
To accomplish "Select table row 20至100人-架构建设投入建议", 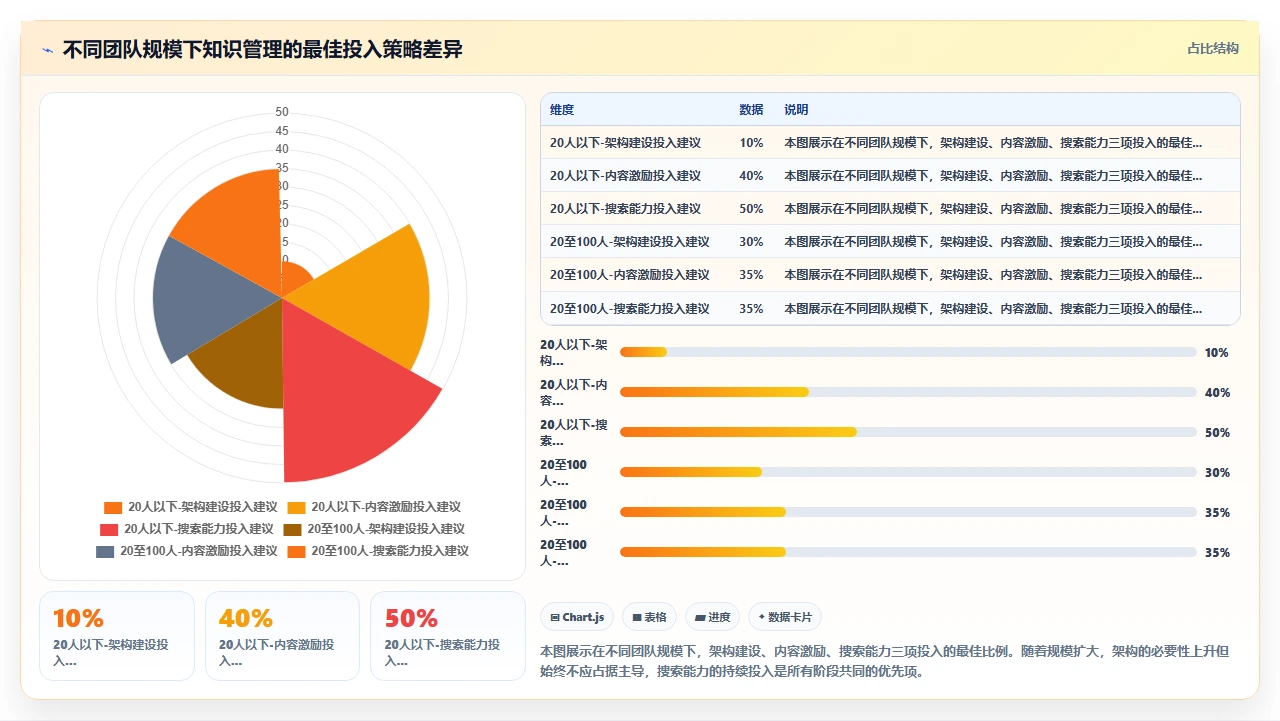I will tap(890, 242).
